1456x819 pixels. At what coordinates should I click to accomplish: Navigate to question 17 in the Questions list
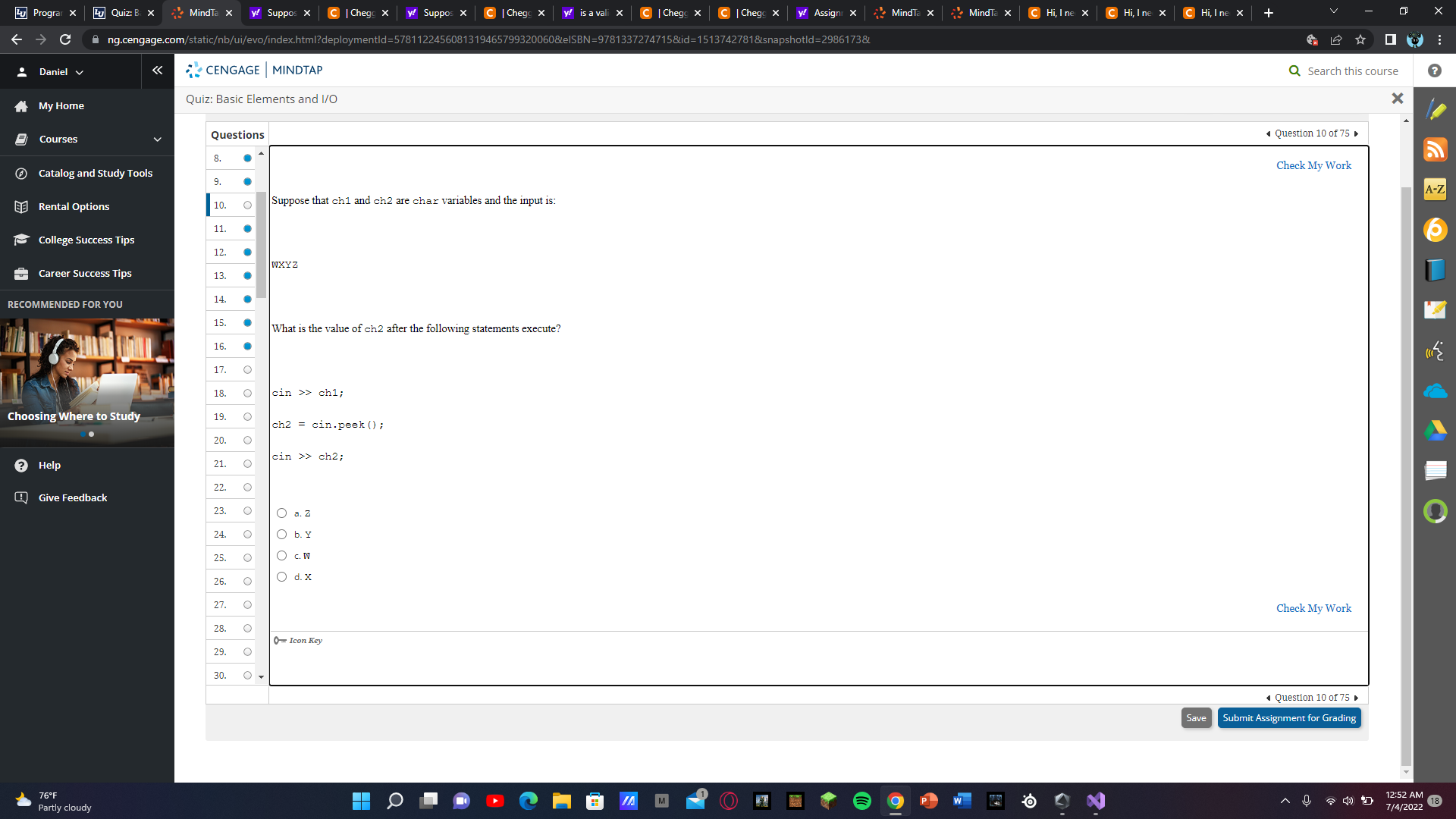pyautogui.click(x=220, y=370)
